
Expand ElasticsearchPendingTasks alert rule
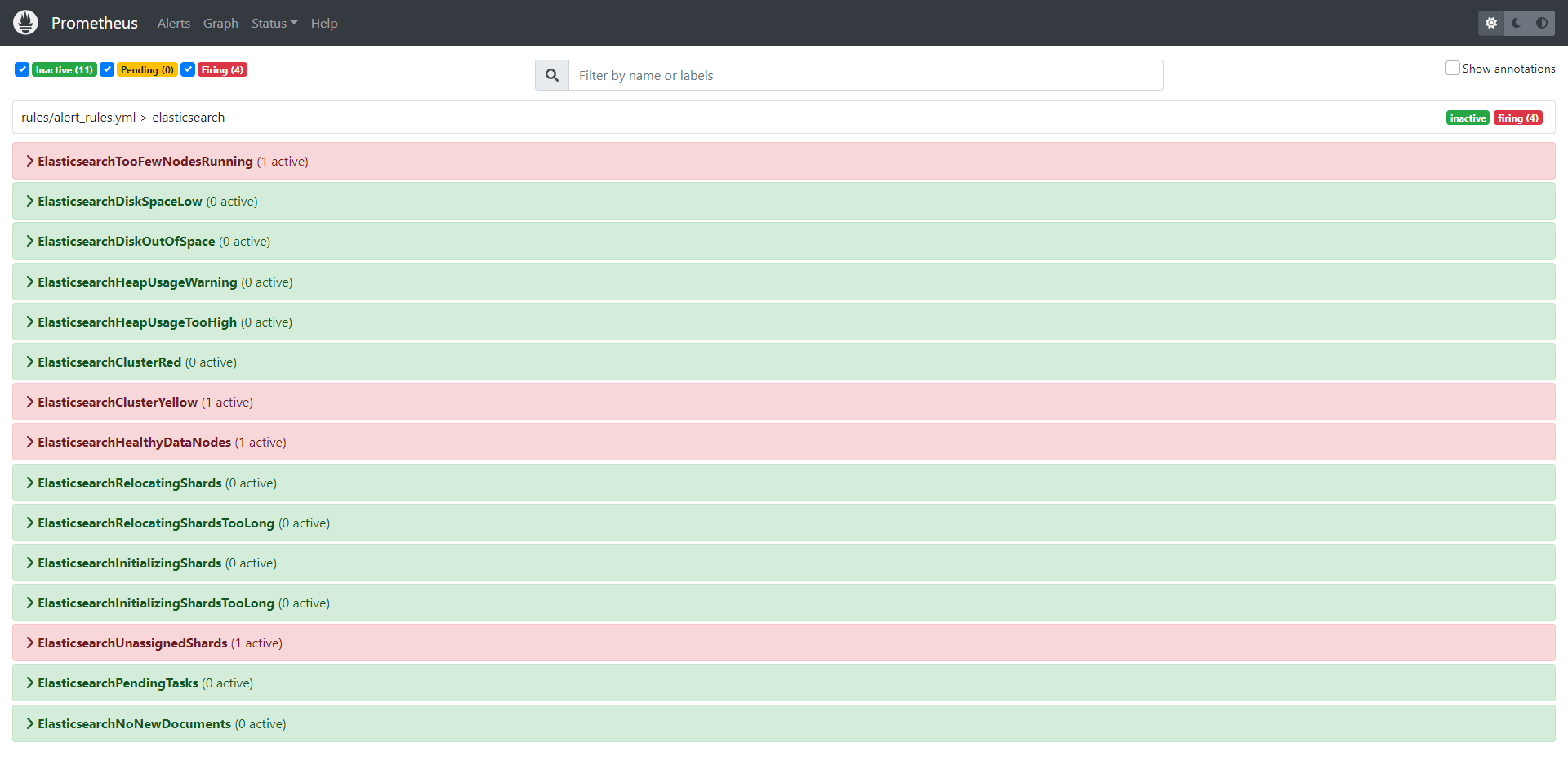tap(784, 683)
